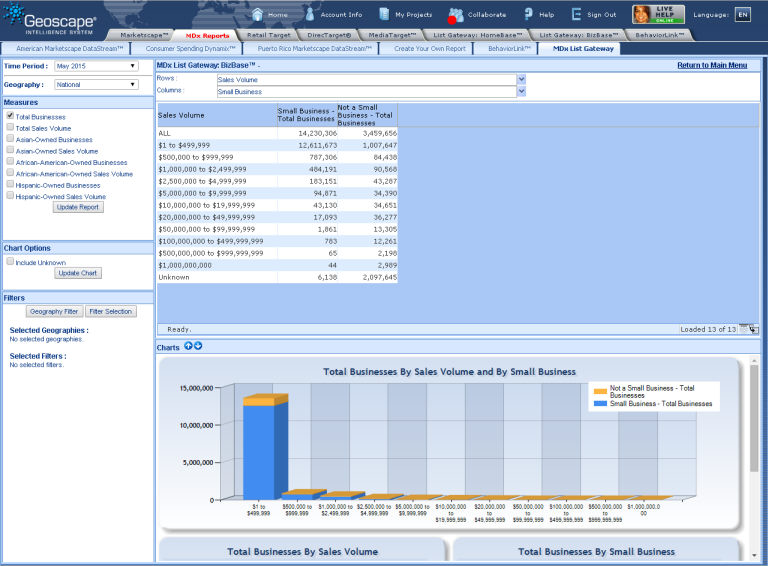Check Asian-Owned Sales Volume measure

click(x=10, y=150)
